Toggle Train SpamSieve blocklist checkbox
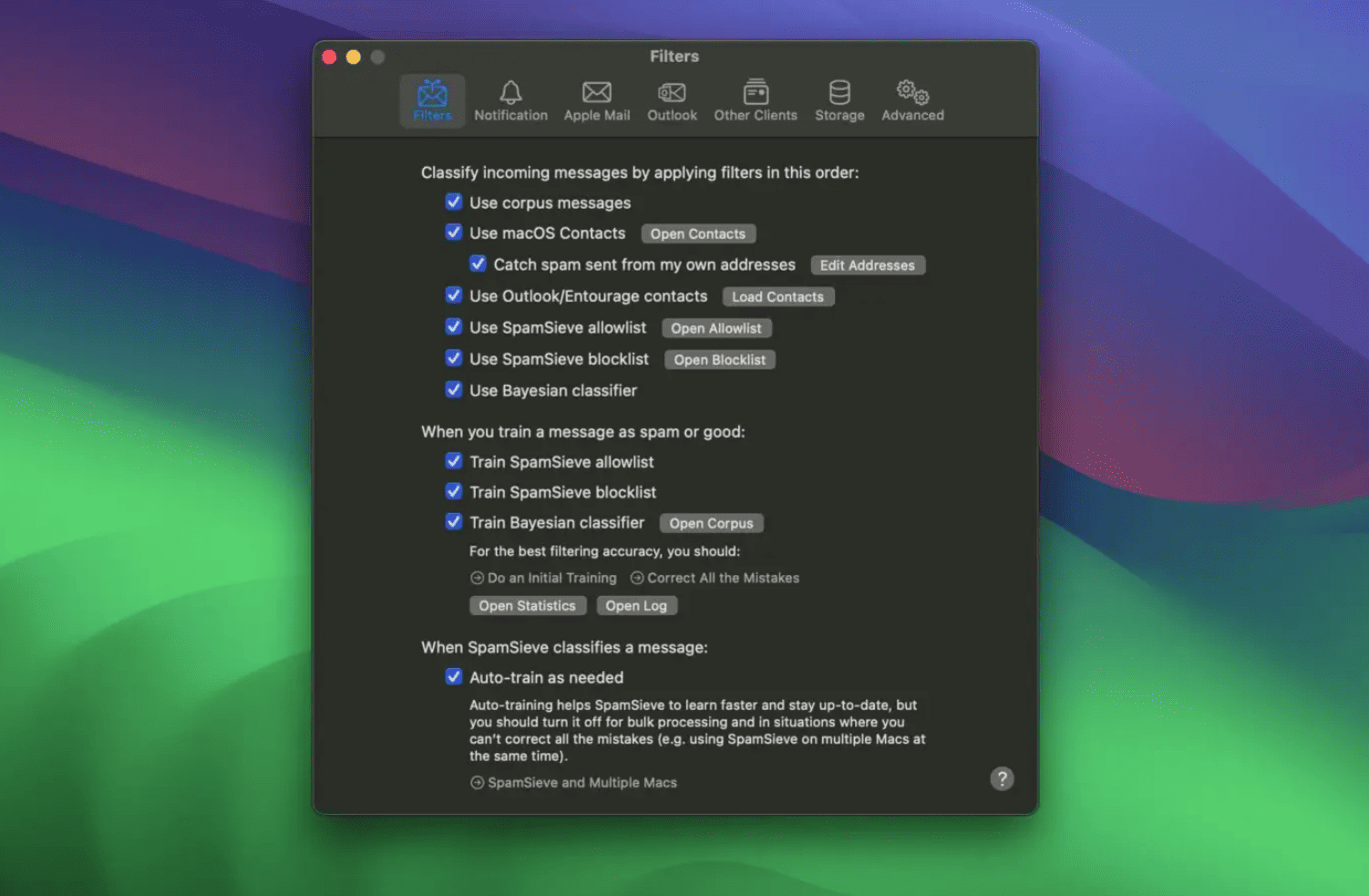 coord(453,491)
